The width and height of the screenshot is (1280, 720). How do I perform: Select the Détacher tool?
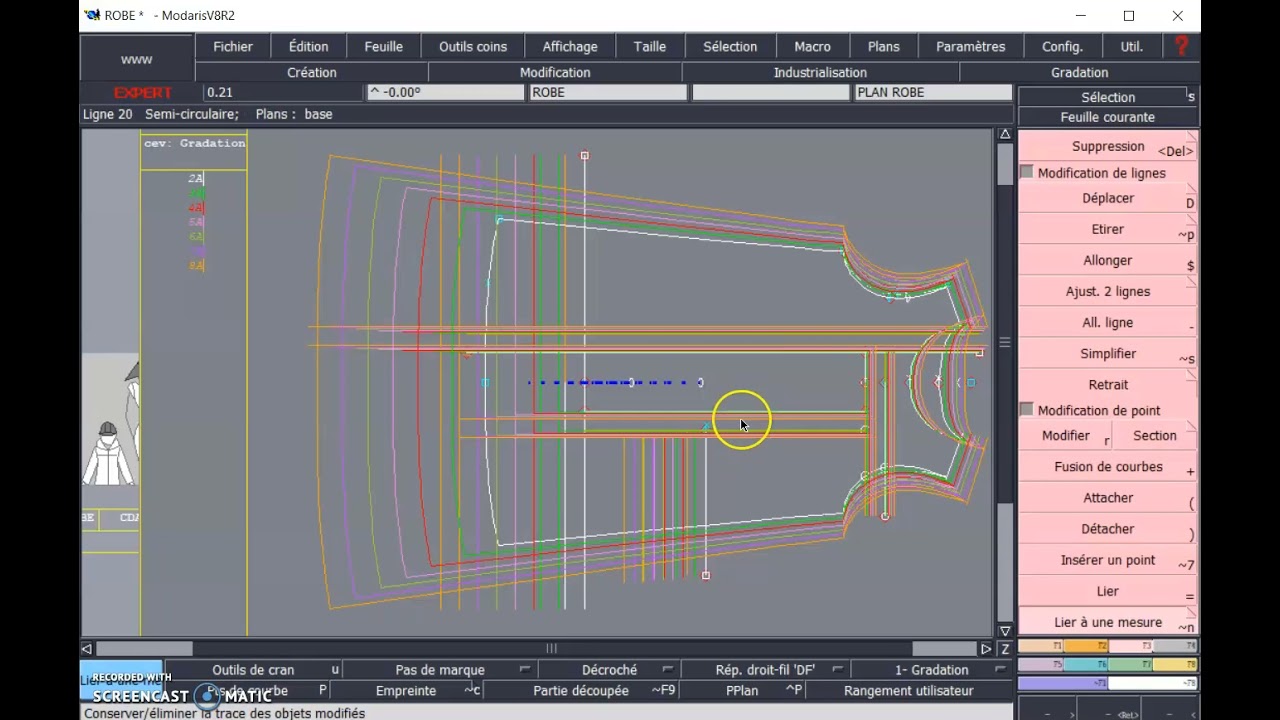pos(1108,529)
